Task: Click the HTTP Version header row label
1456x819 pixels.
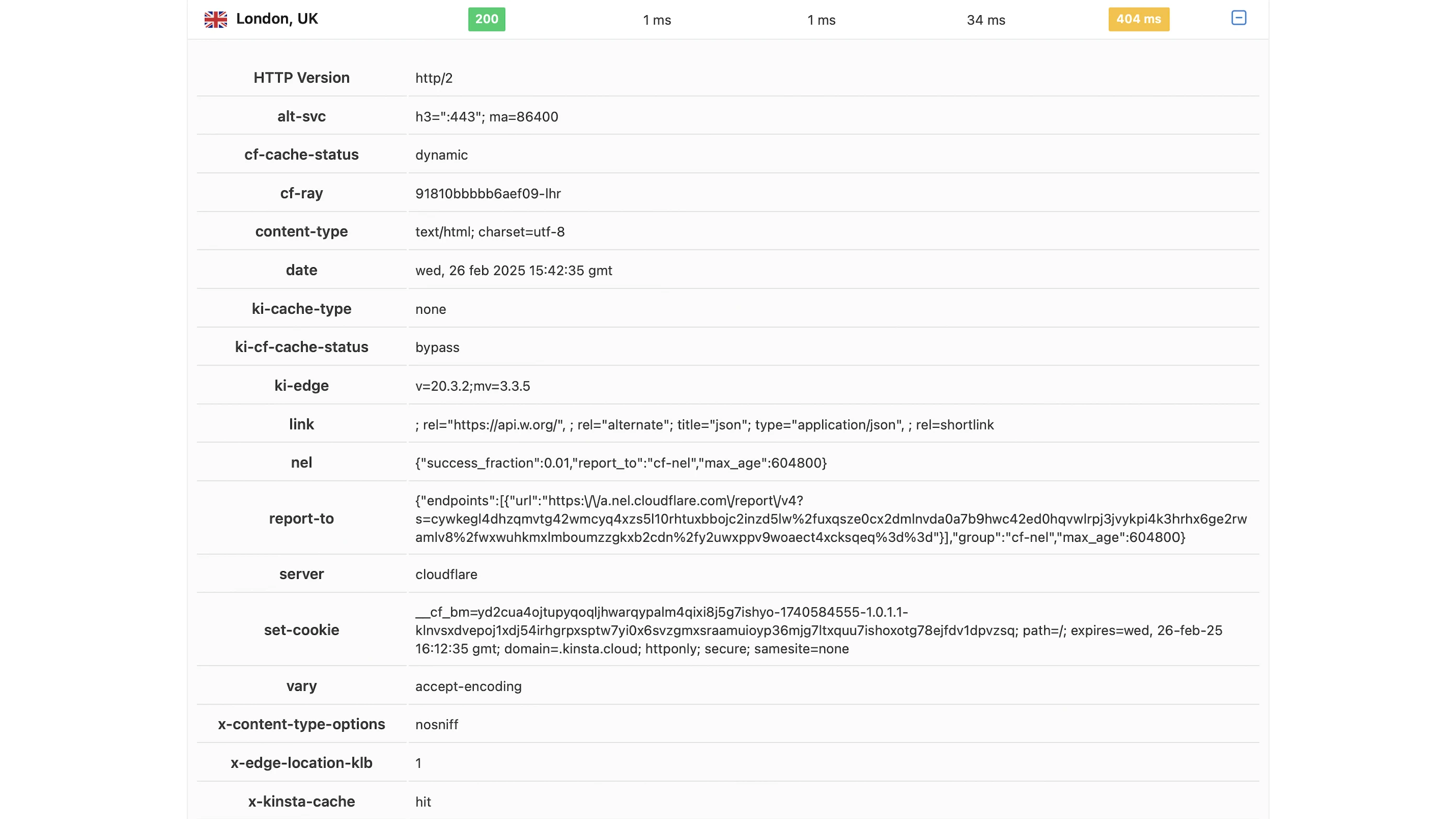Action: pos(301,77)
